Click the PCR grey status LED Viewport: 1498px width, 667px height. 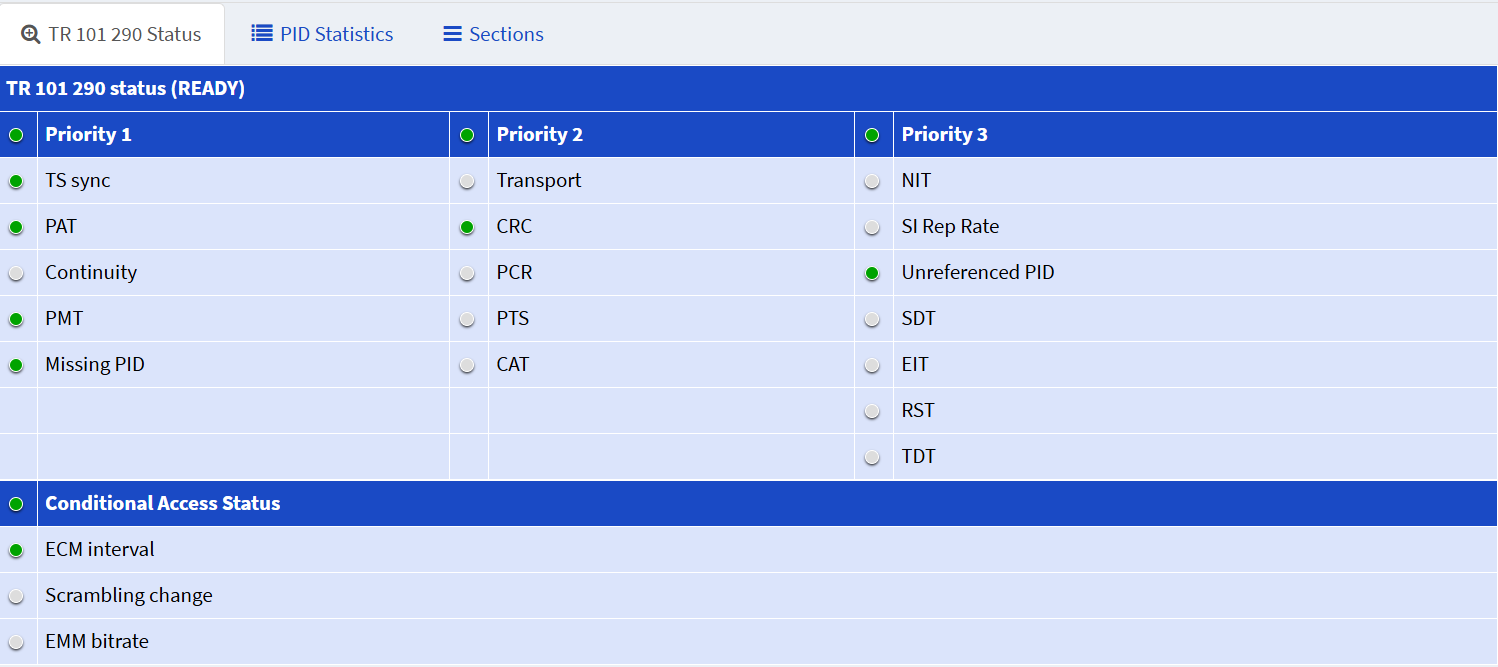pos(467,274)
